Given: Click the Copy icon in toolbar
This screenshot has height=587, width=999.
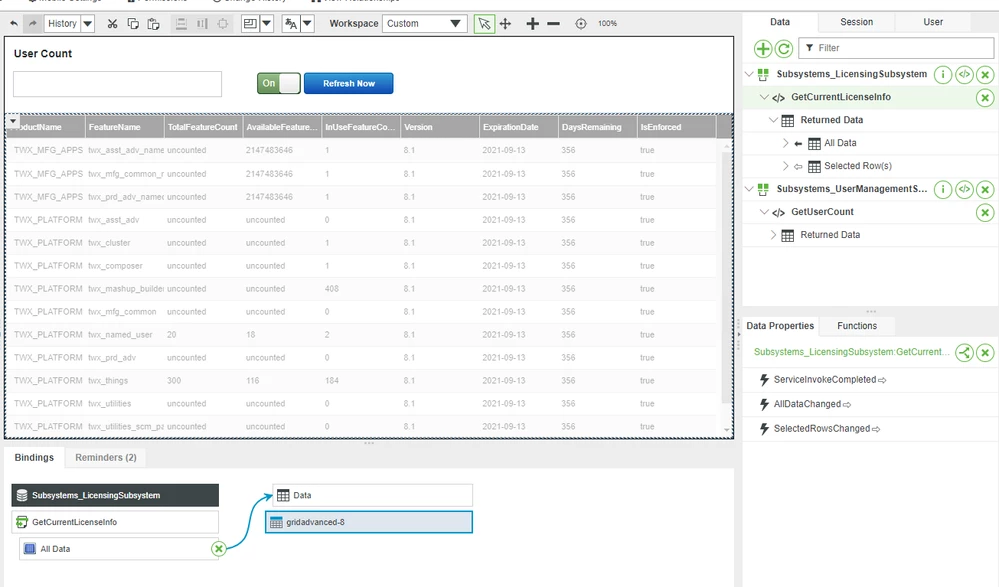Looking at the screenshot, I should point(133,24).
